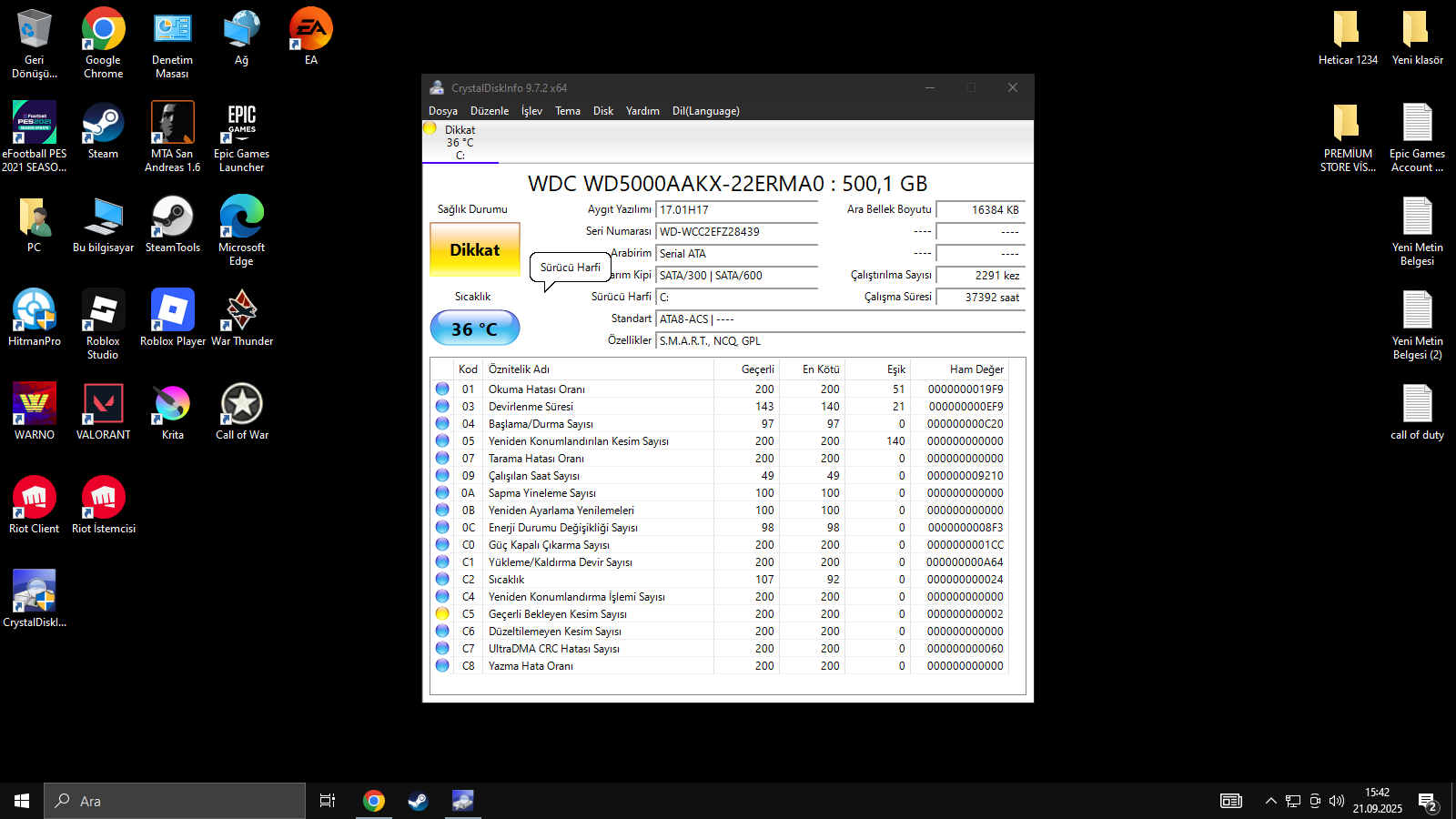Launch the Epic Games Launcher shortcut

pos(241,136)
